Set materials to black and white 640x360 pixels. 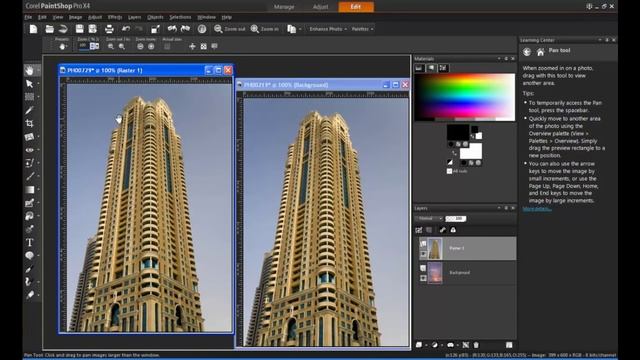point(449,162)
